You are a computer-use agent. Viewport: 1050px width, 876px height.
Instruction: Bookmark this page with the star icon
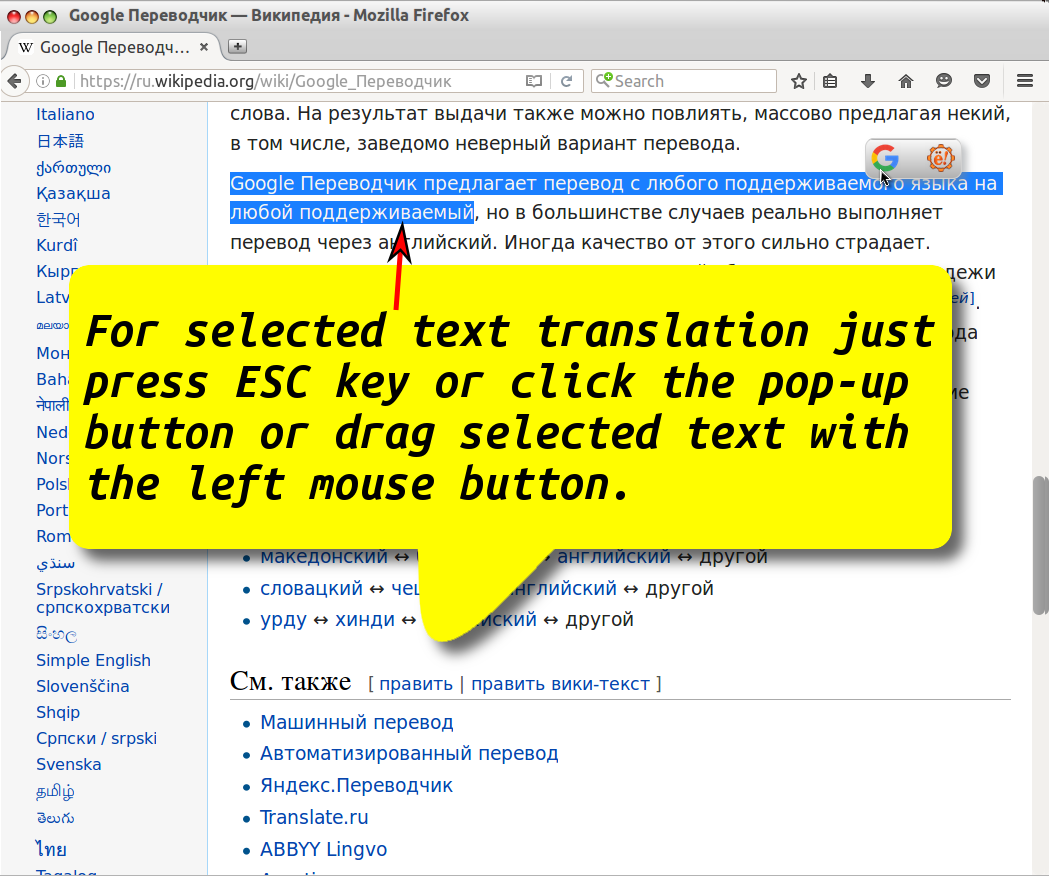point(798,81)
